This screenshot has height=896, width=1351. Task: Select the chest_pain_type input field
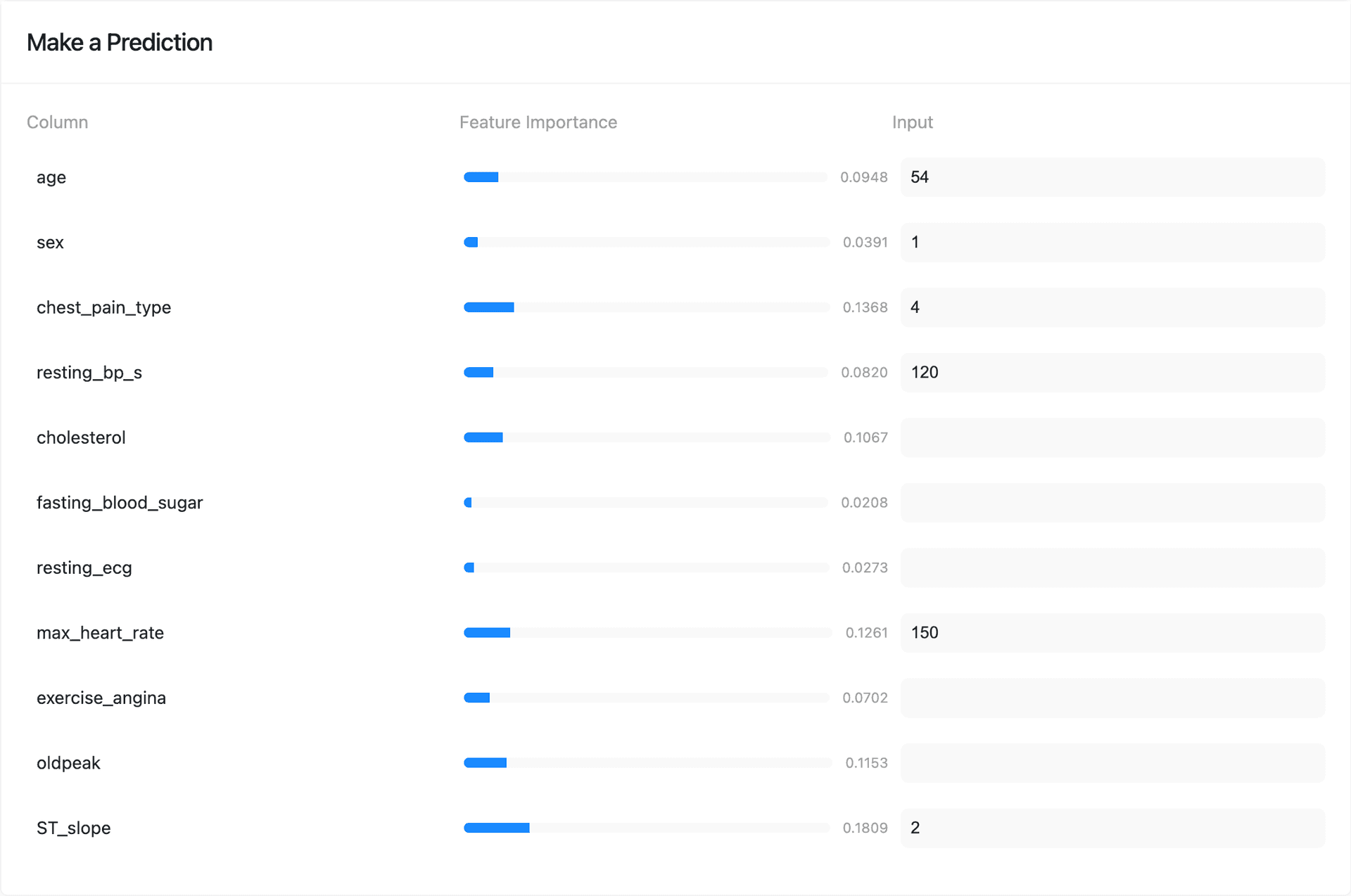[x=1112, y=307]
